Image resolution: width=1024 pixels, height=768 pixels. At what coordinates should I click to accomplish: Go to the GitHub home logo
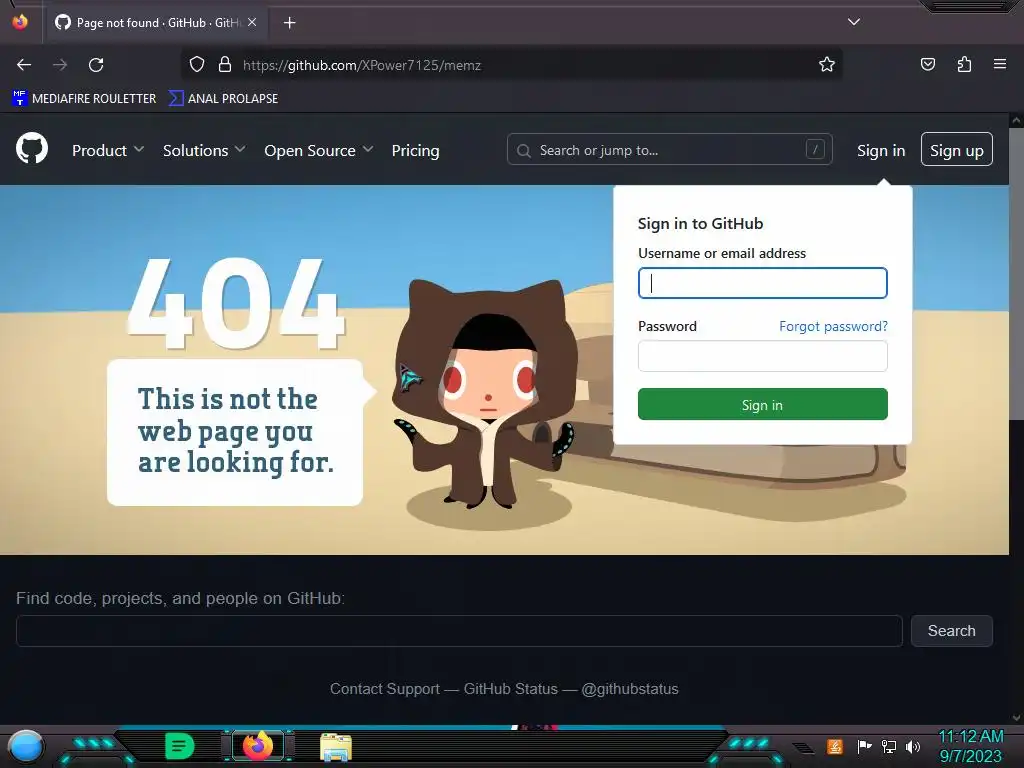[32, 149]
